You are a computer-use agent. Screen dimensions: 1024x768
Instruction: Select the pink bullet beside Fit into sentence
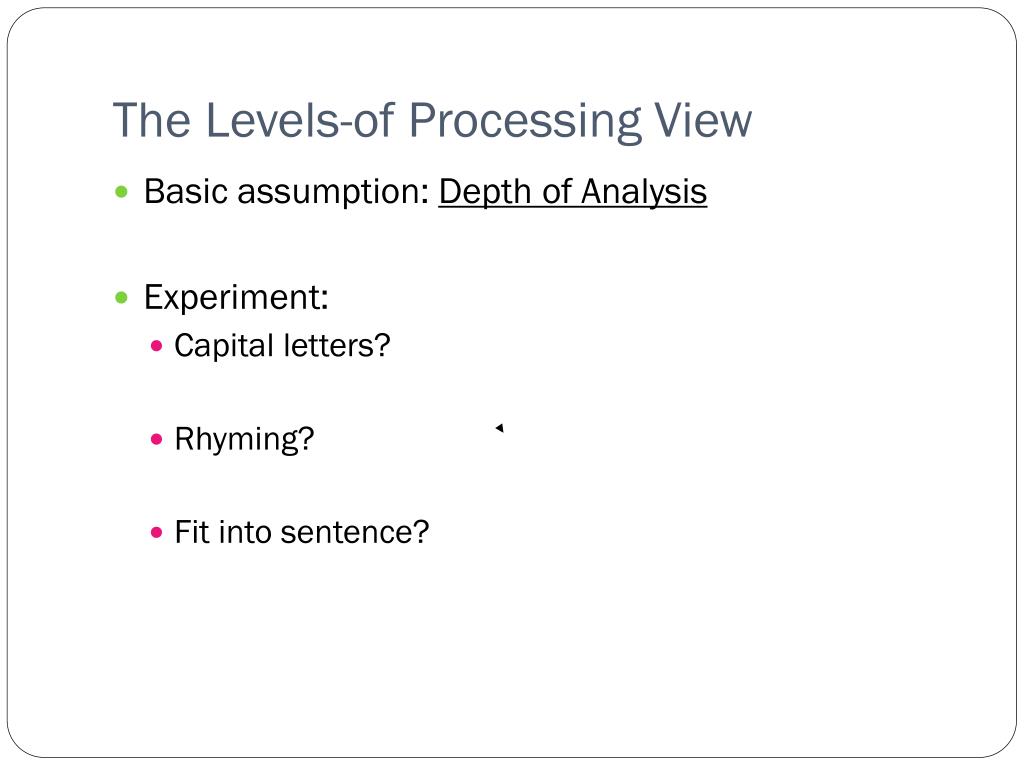[x=156, y=532]
